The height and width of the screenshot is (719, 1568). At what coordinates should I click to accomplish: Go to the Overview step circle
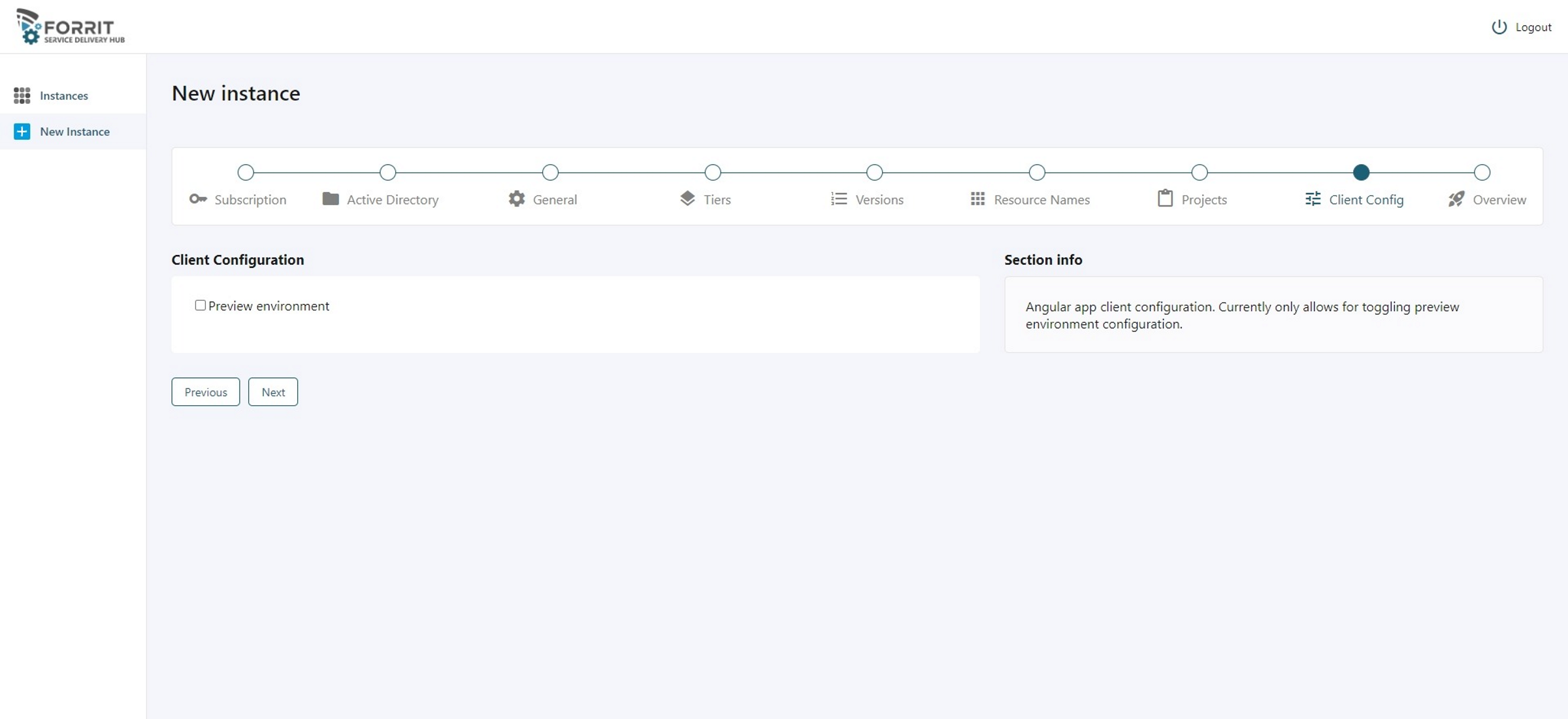[x=1482, y=173]
